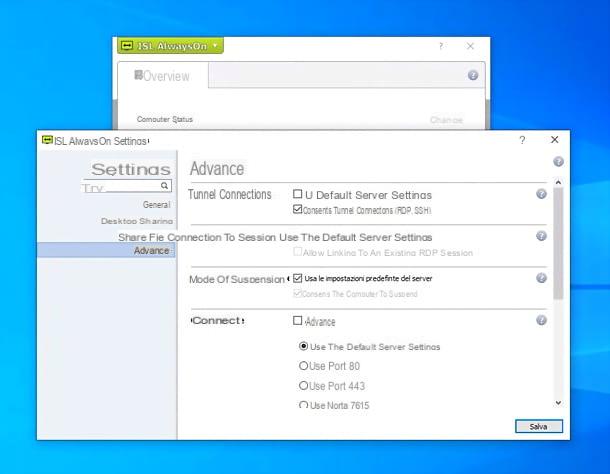Select Use Port 80 radio option
Screen dimensions: 610x474
(x=303, y=366)
